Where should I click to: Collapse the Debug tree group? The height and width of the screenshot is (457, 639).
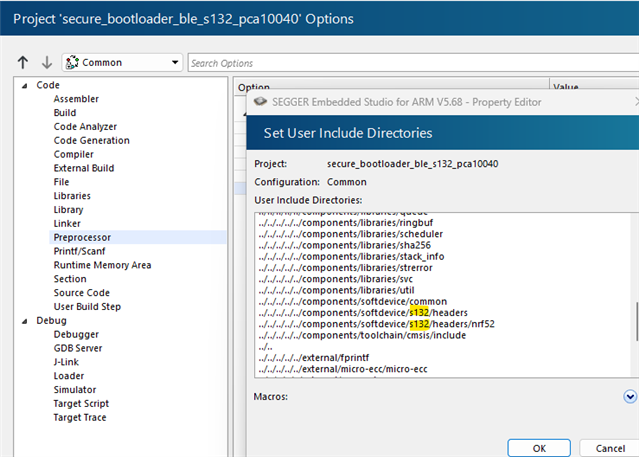pyautogui.click(x=24, y=321)
